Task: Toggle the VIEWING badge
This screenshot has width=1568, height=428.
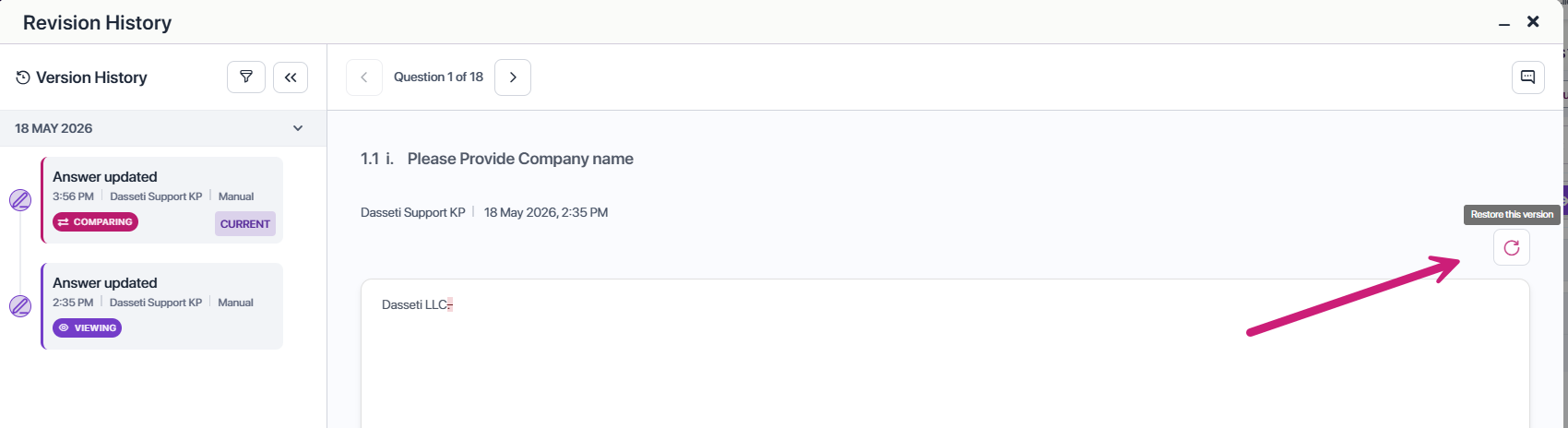Action: coord(87,328)
